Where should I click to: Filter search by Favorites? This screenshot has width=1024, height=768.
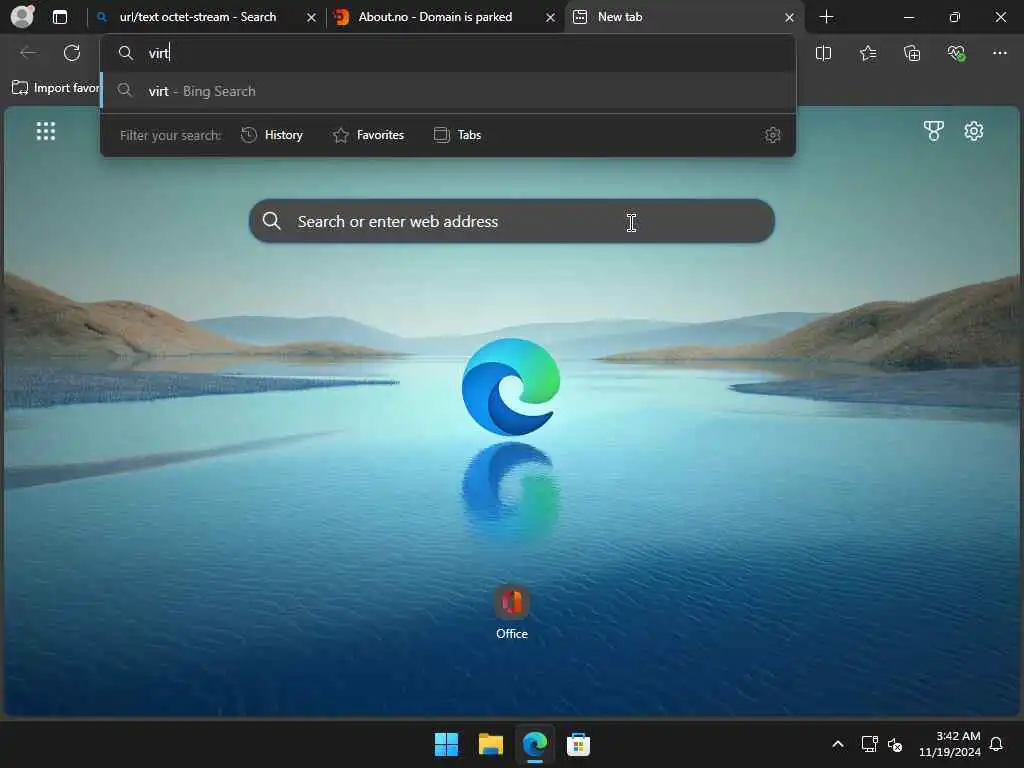tap(368, 135)
